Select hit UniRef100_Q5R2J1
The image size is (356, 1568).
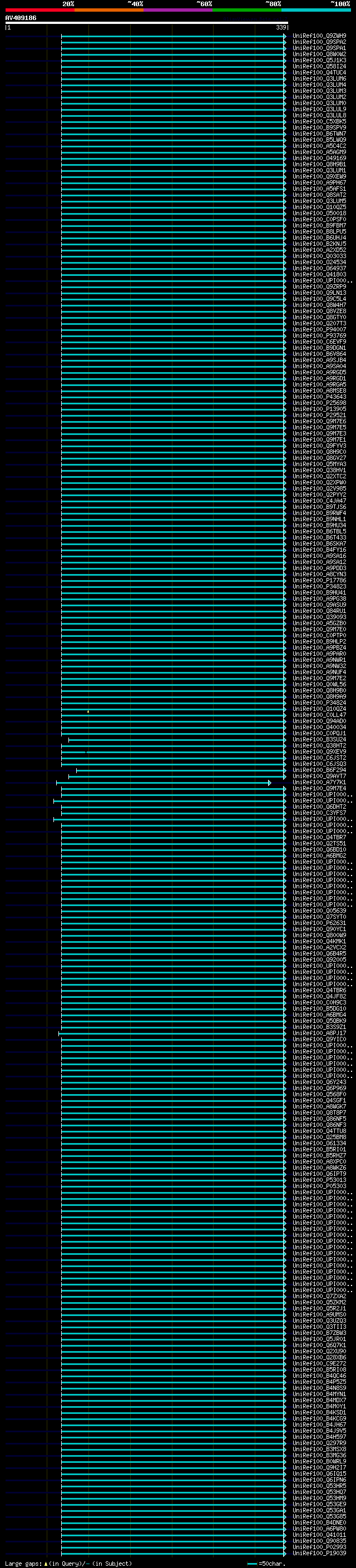pyautogui.click(x=319, y=1309)
